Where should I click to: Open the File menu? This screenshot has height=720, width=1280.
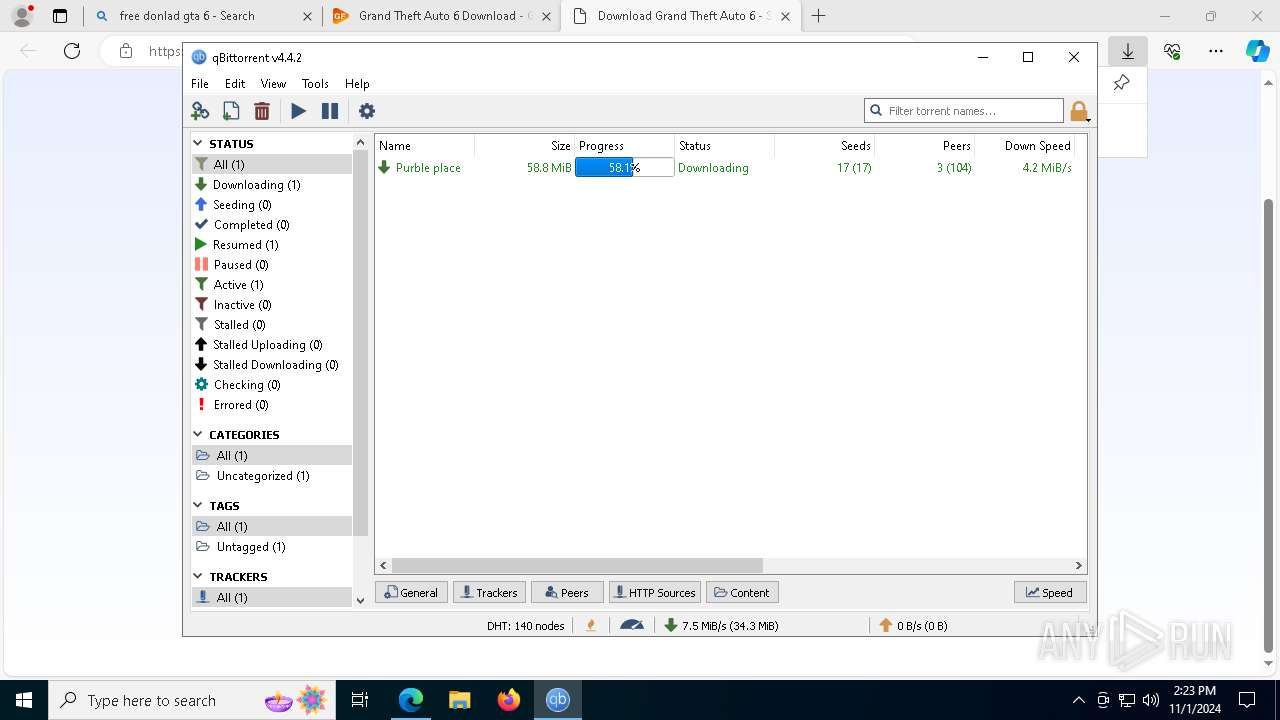[200, 84]
